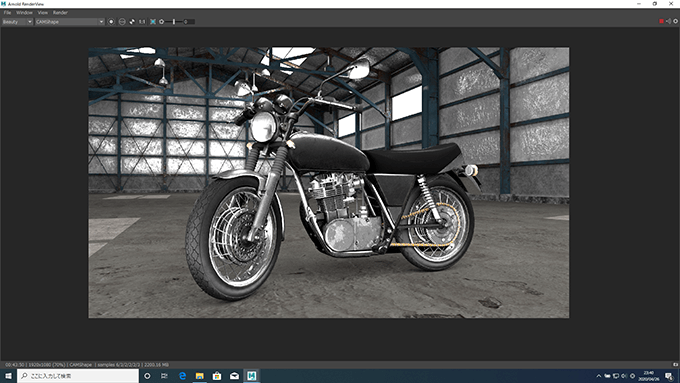Expand the CAMShape camera dropdown
The width and height of the screenshot is (680, 383).
70,22
